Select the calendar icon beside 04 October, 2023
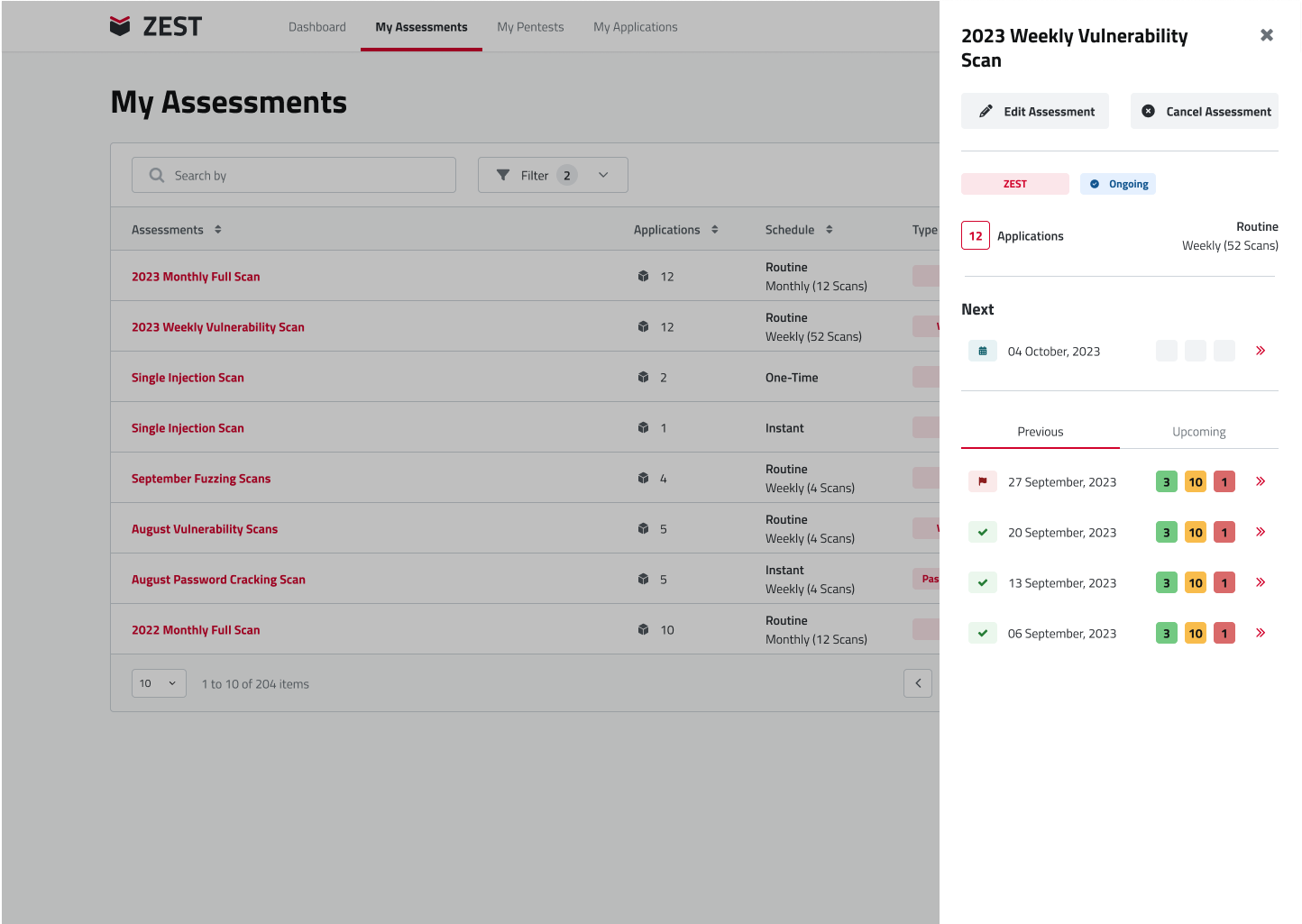The image size is (1302, 924). click(982, 351)
